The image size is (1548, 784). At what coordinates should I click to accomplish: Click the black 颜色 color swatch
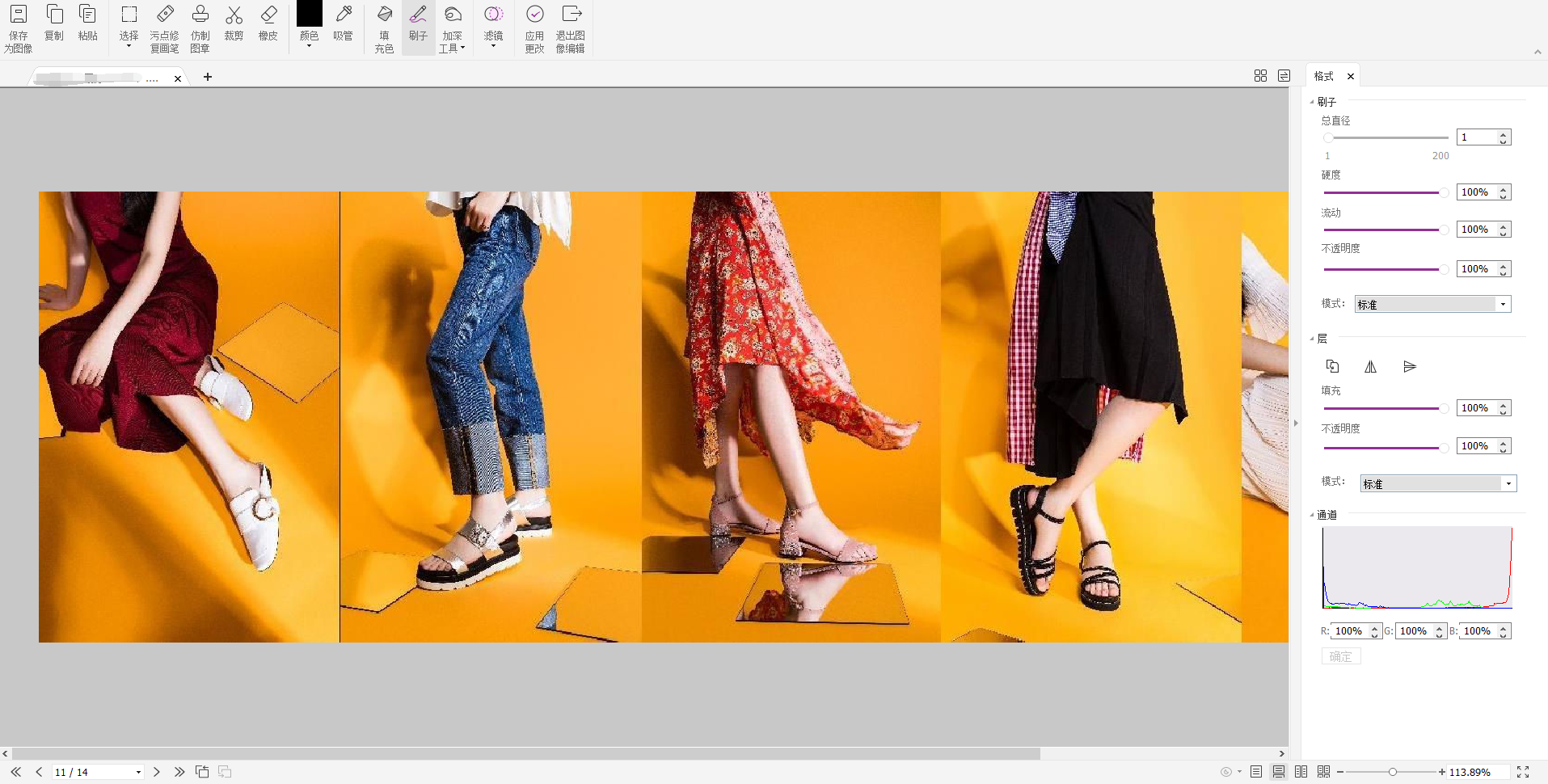point(309,15)
